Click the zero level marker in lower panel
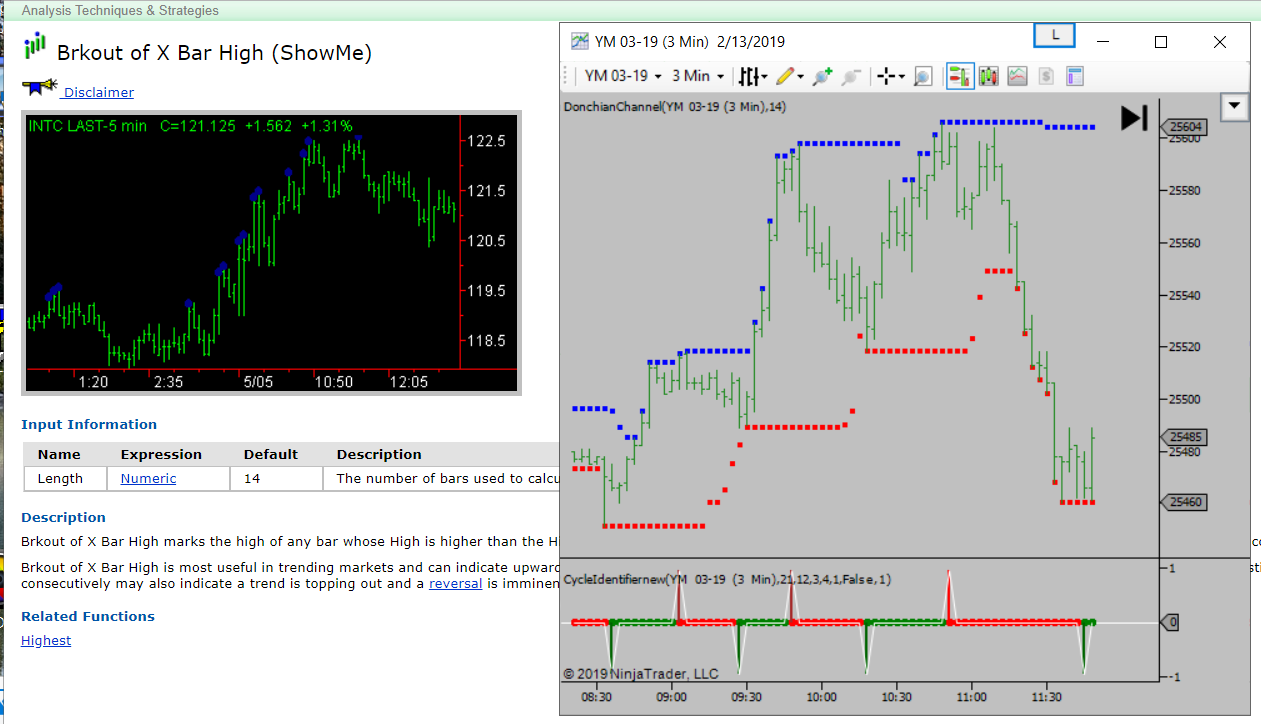 pos(1171,622)
